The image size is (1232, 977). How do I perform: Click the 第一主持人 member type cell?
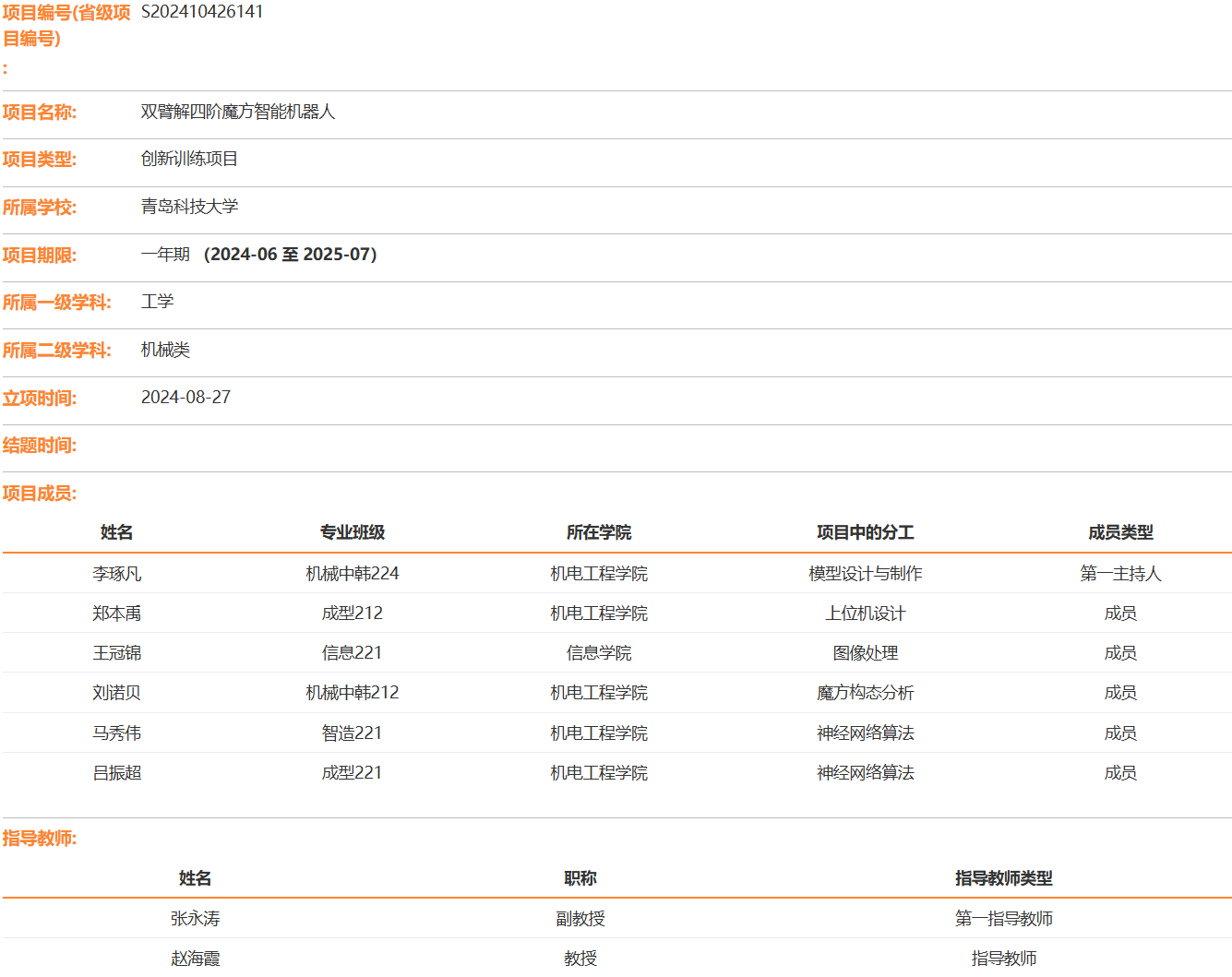[1120, 574]
